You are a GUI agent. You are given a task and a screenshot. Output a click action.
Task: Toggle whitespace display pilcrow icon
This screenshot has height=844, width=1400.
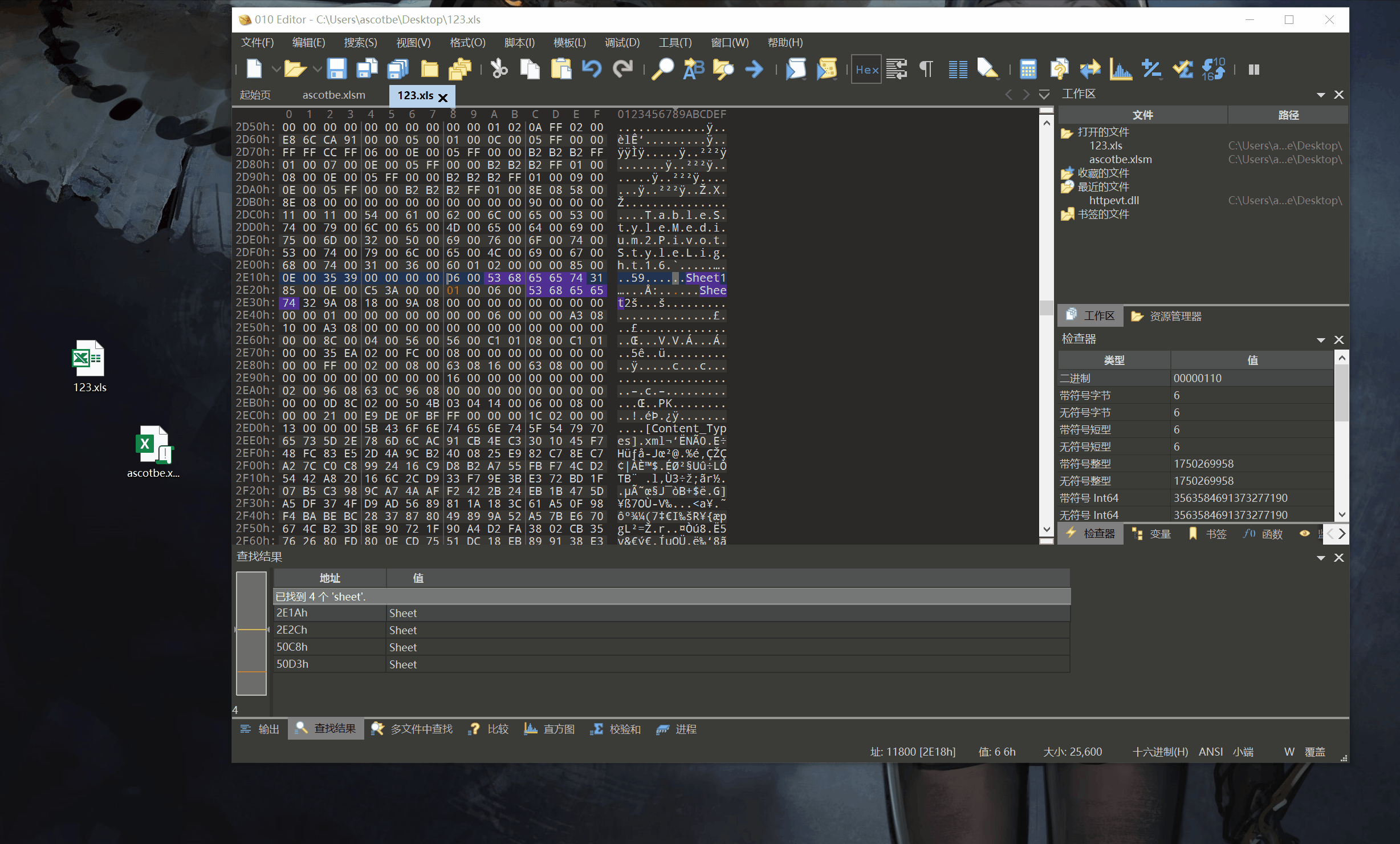(x=926, y=69)
